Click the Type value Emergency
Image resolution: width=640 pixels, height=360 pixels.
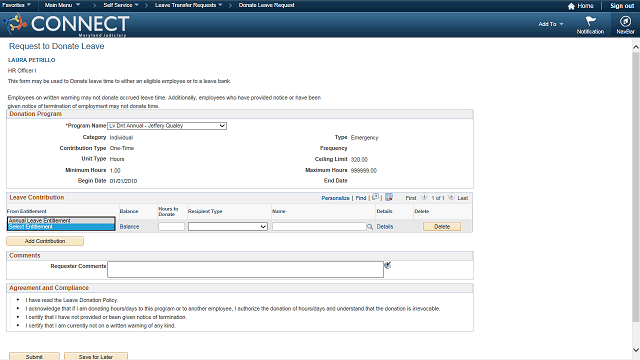tap(364, 138)
